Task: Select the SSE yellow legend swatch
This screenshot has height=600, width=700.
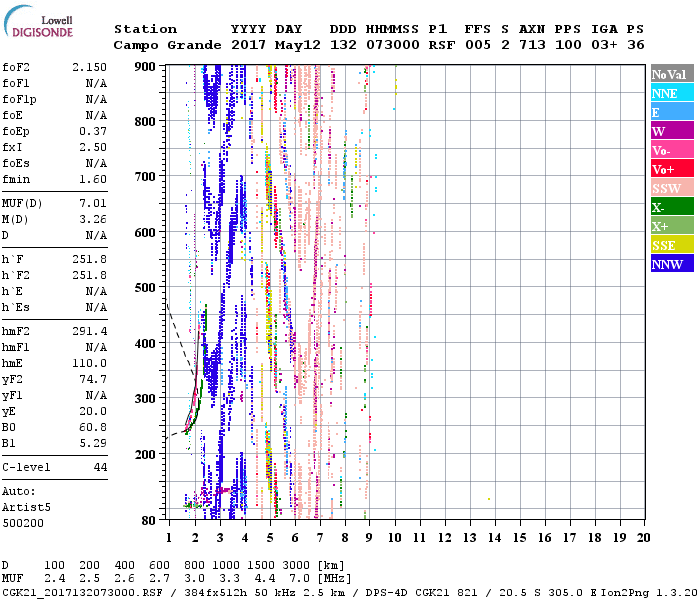Action: click(x=672, y=245)
